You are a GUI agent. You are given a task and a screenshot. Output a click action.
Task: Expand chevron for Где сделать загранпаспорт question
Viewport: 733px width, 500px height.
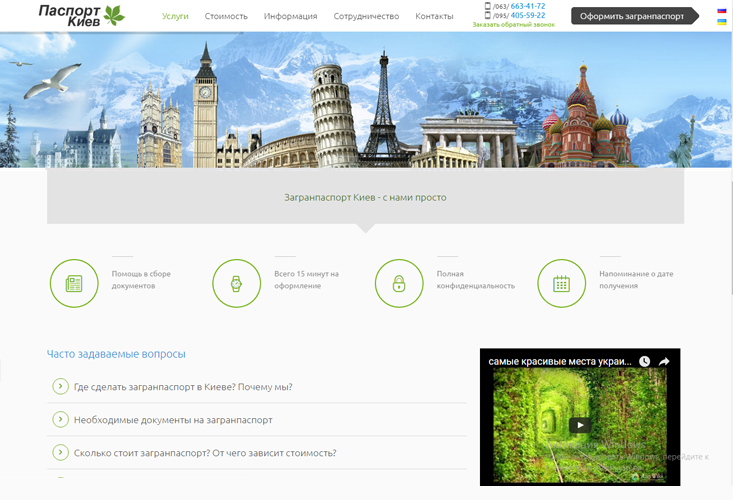click(x=60, y=386)
